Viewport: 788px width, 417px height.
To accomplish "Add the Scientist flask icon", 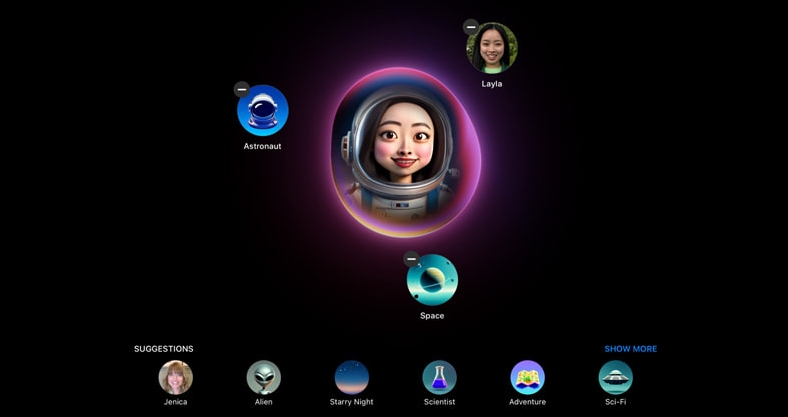I will [x=439, y=377].
